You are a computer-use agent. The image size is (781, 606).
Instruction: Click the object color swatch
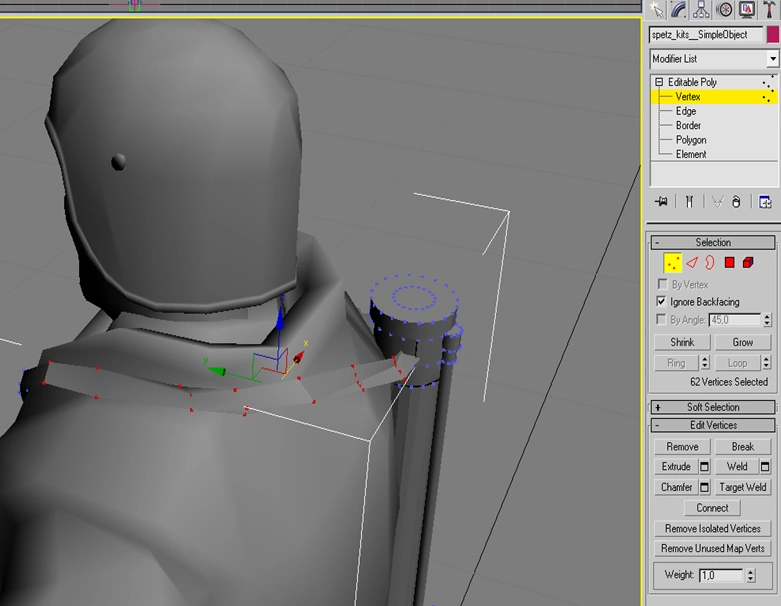point(771,35)
